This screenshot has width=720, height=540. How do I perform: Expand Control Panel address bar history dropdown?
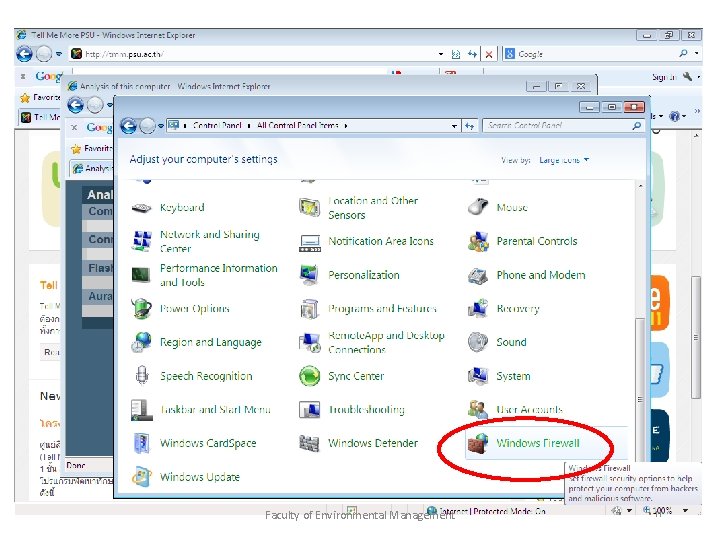pos(454,126)
